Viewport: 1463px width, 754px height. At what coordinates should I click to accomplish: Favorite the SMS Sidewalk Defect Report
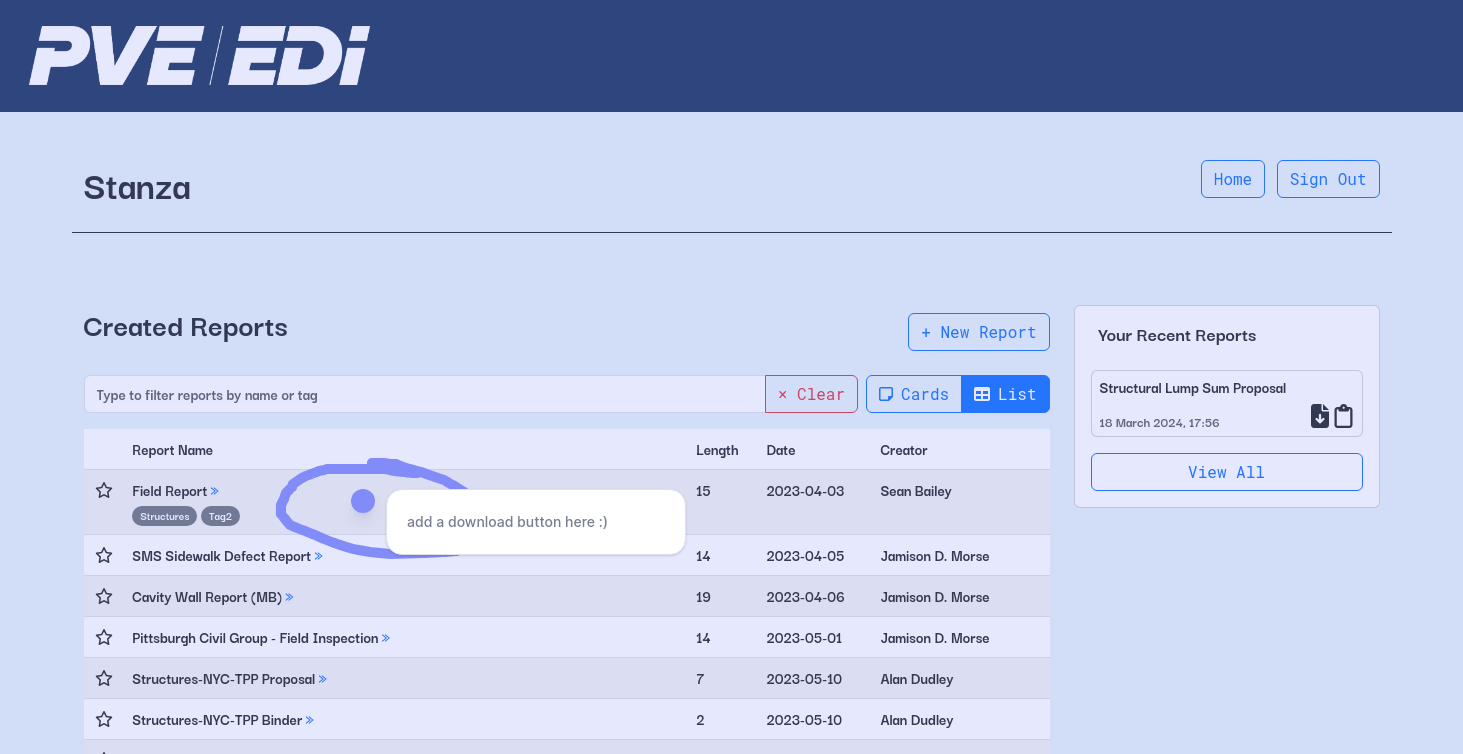click(104, 556)
